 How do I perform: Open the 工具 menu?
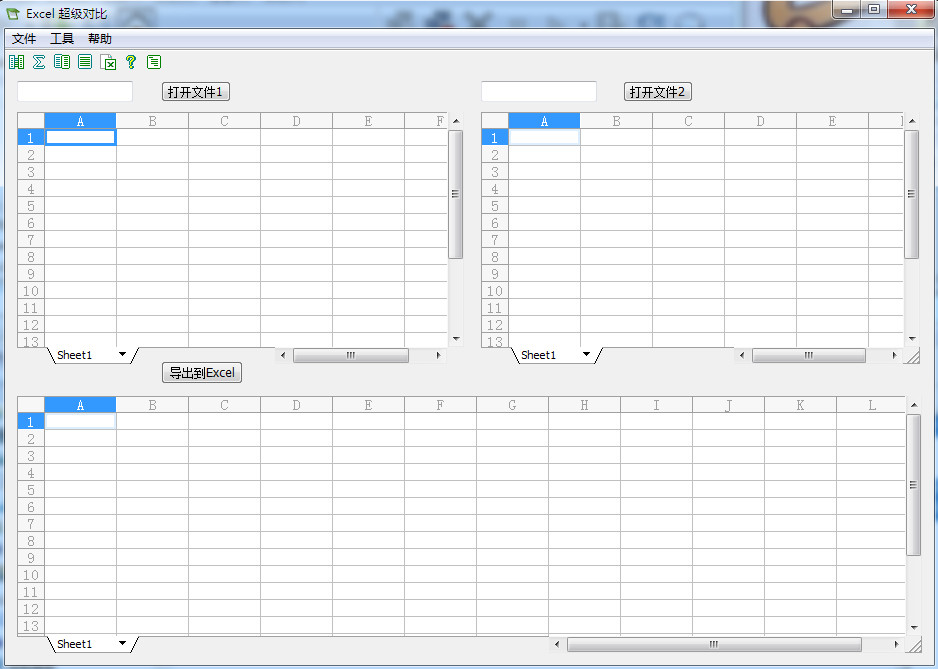[62, 39]
